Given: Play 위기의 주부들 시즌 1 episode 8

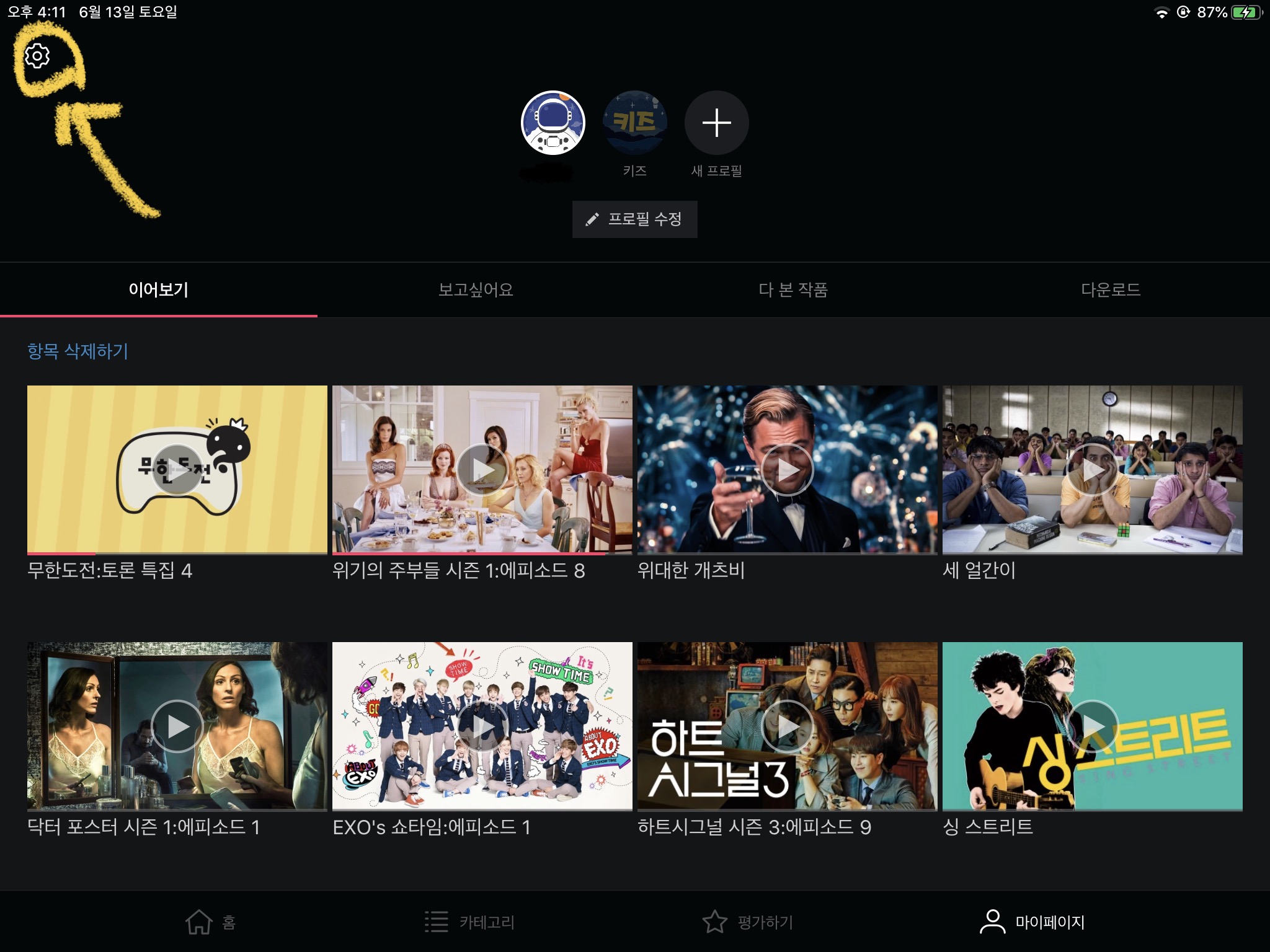Looking at the screenshot, I should tap(482, 470).
